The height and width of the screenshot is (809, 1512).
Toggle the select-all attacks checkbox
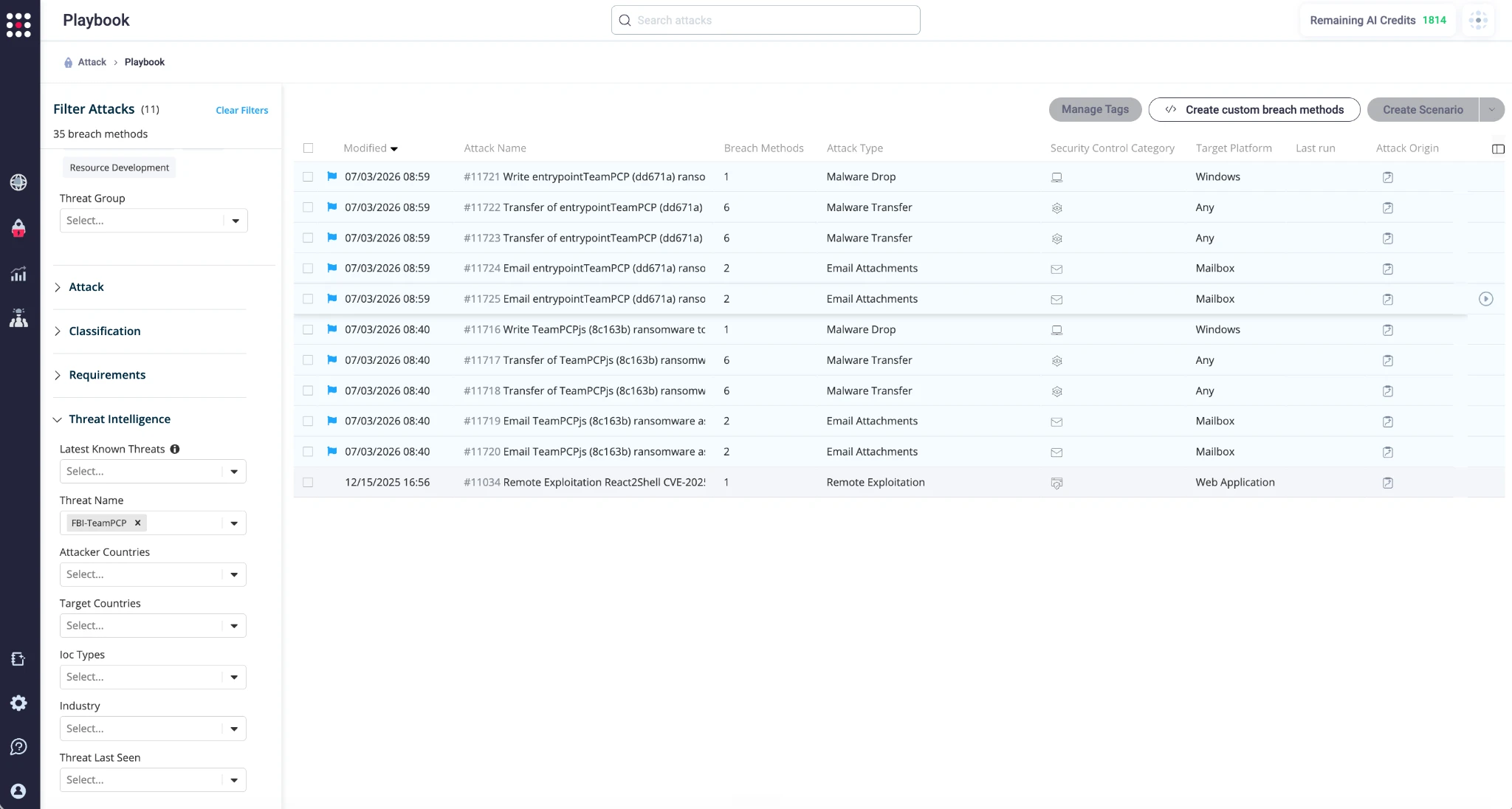[309, 148]
